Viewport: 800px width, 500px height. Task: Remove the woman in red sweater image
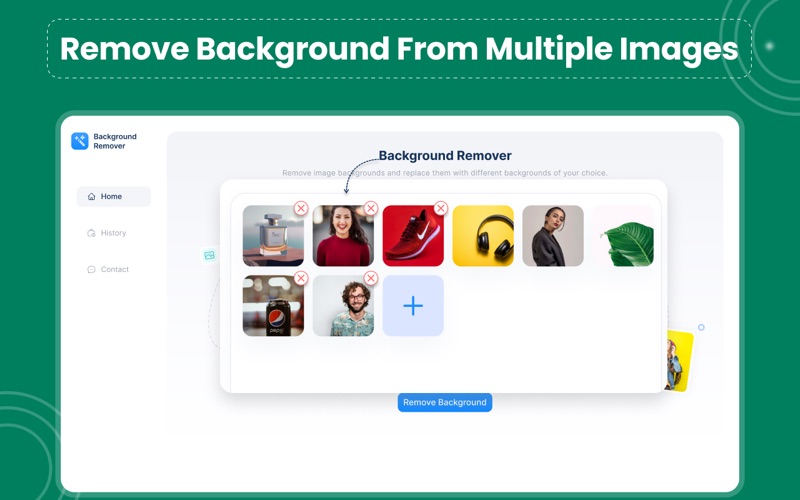click(x=371, y=208)
